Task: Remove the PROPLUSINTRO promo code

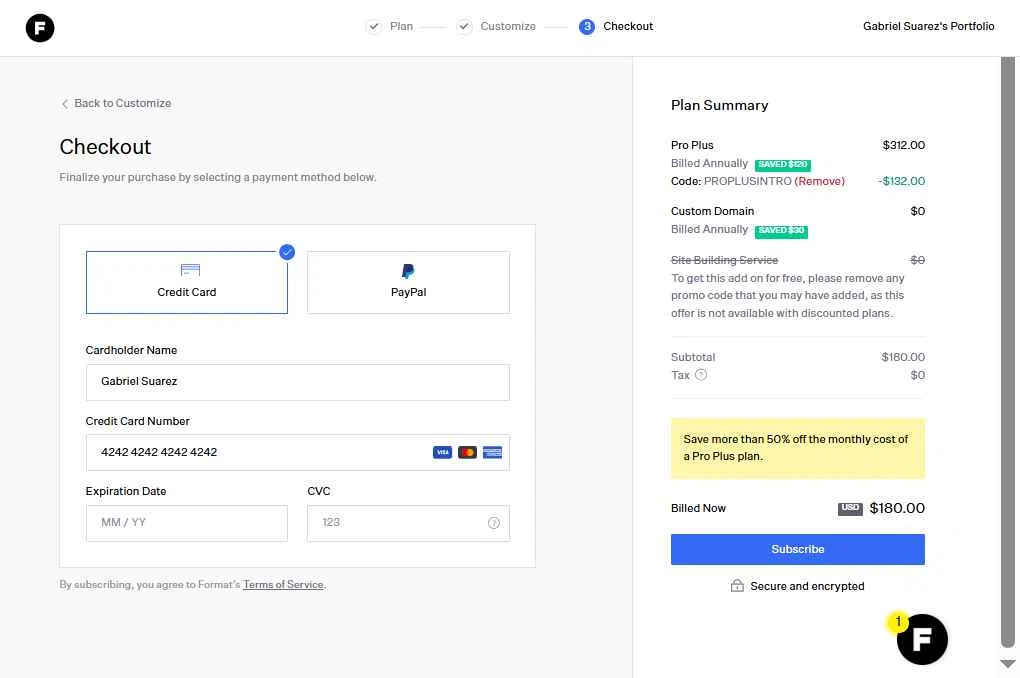Action: pyautogui.click(x=819, y=182)
